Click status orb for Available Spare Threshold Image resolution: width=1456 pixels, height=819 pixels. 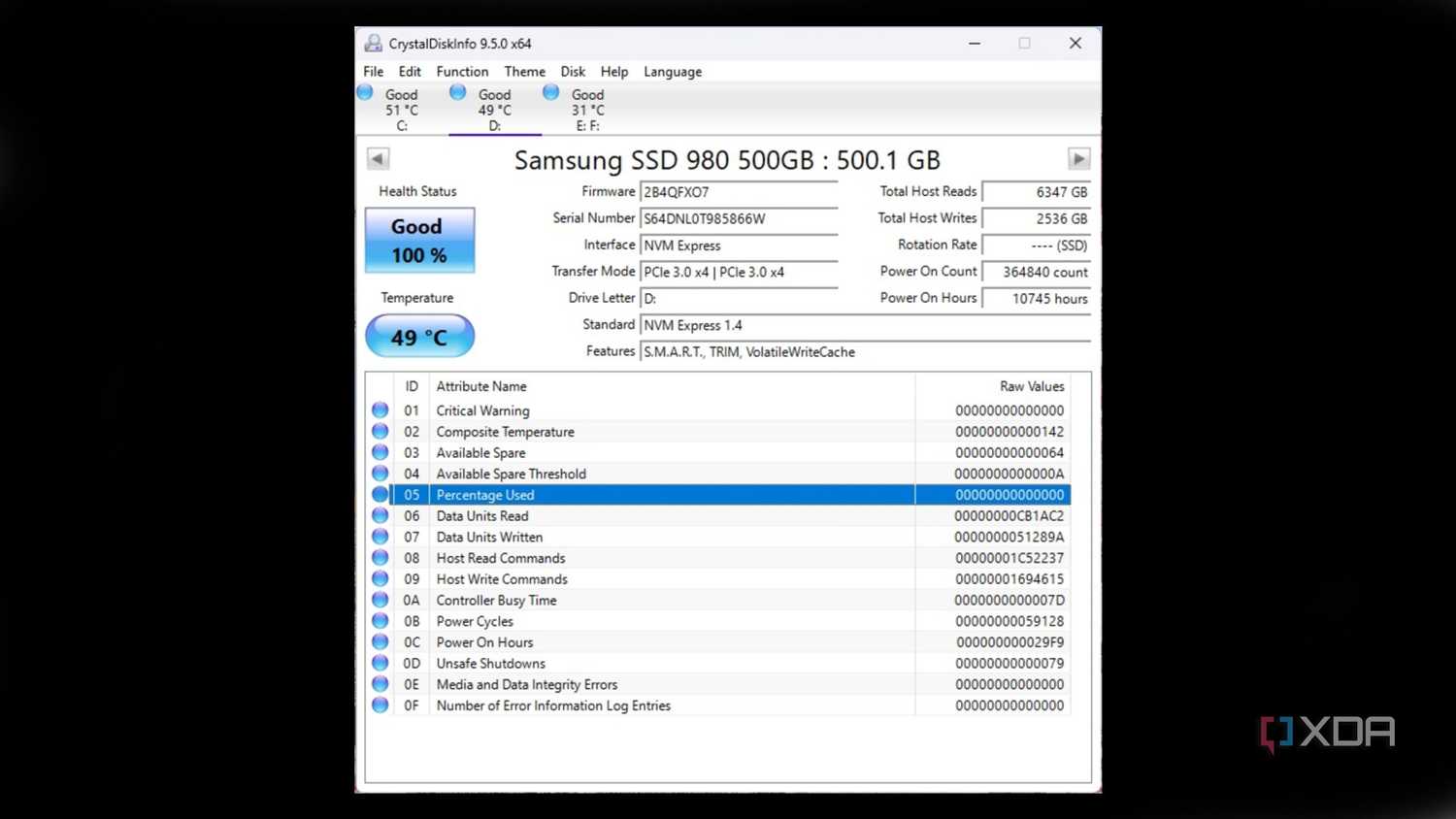[x=380, y=474]
